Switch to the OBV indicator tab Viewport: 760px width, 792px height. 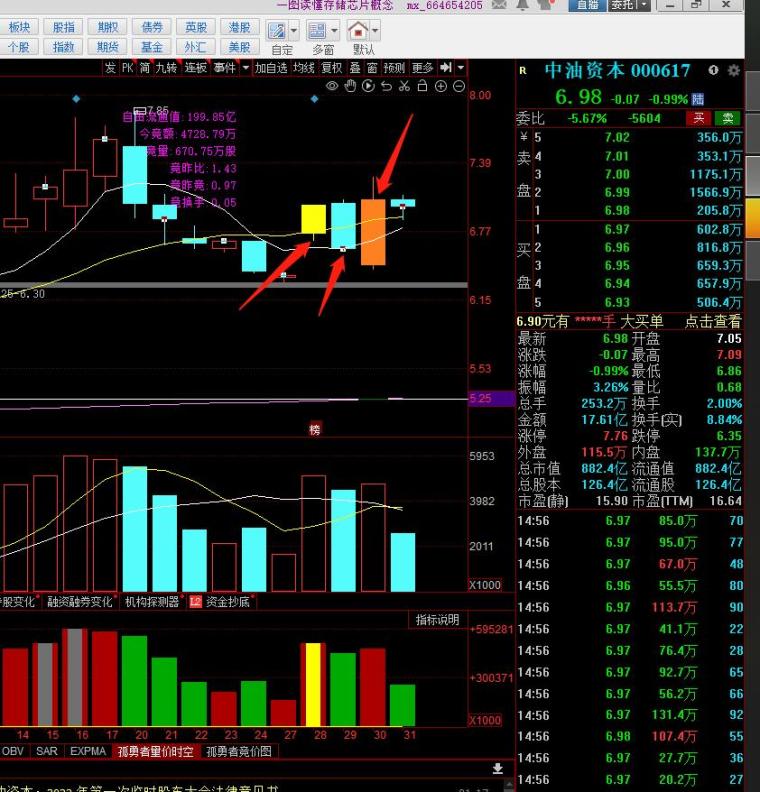(13, 751)
